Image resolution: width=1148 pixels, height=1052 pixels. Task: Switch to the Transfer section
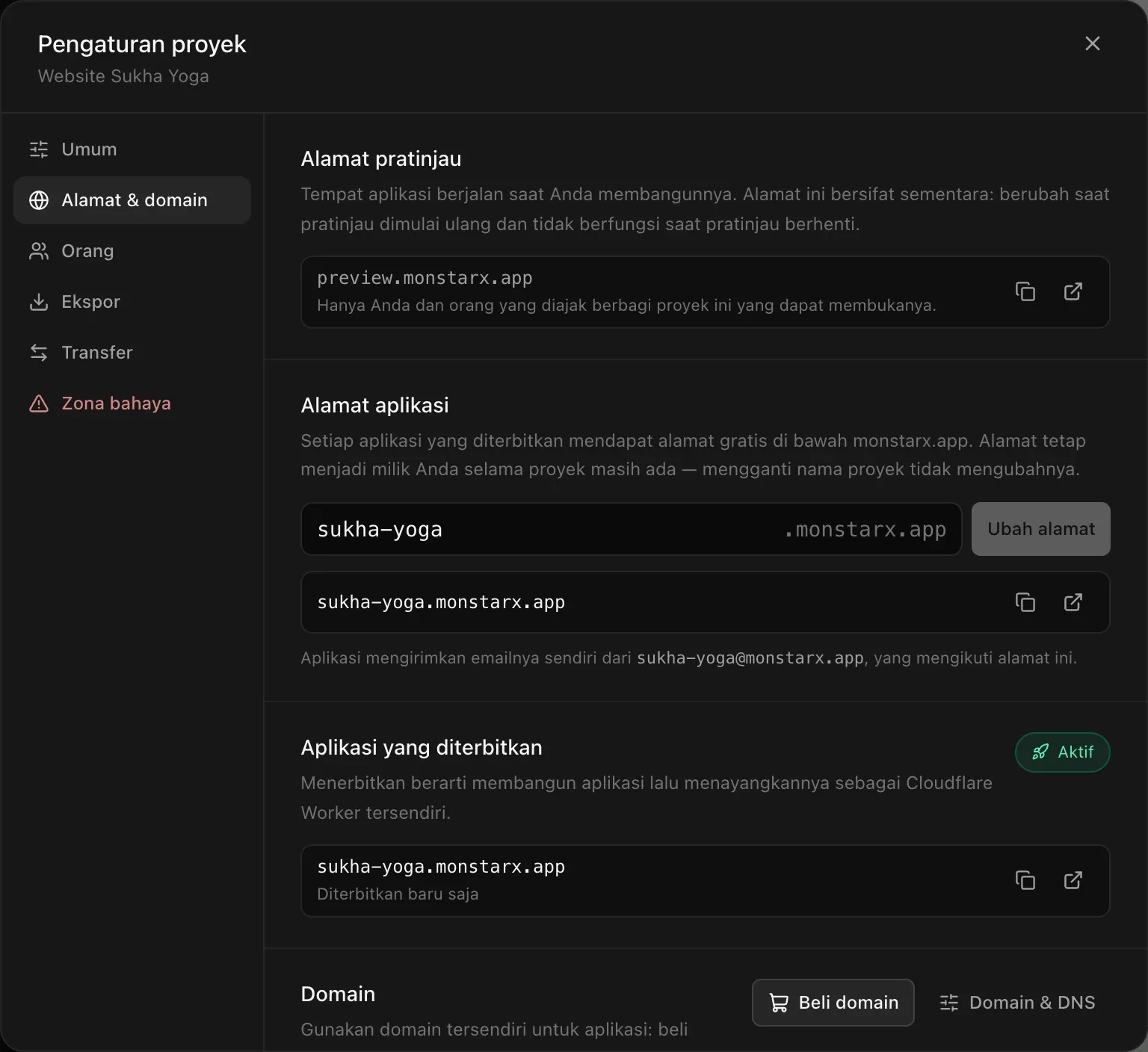pyautogui.click(x=132, y=353)
